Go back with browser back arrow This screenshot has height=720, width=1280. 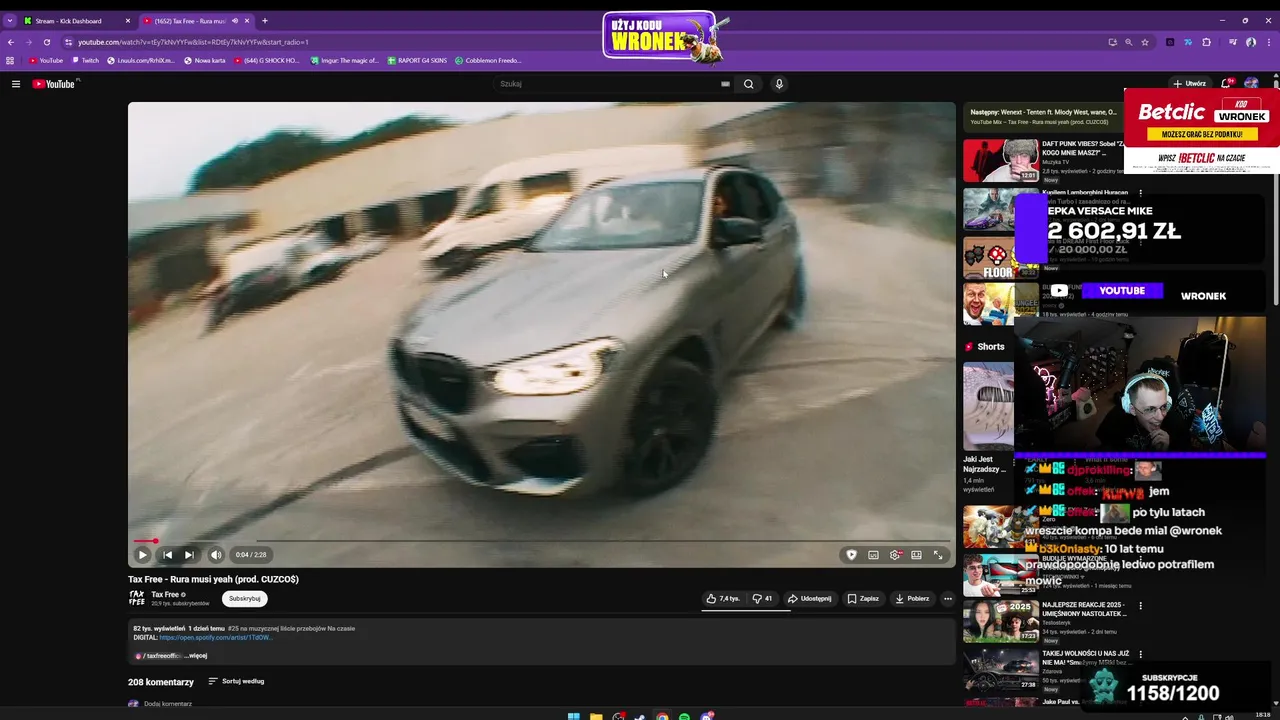(10, 42)
